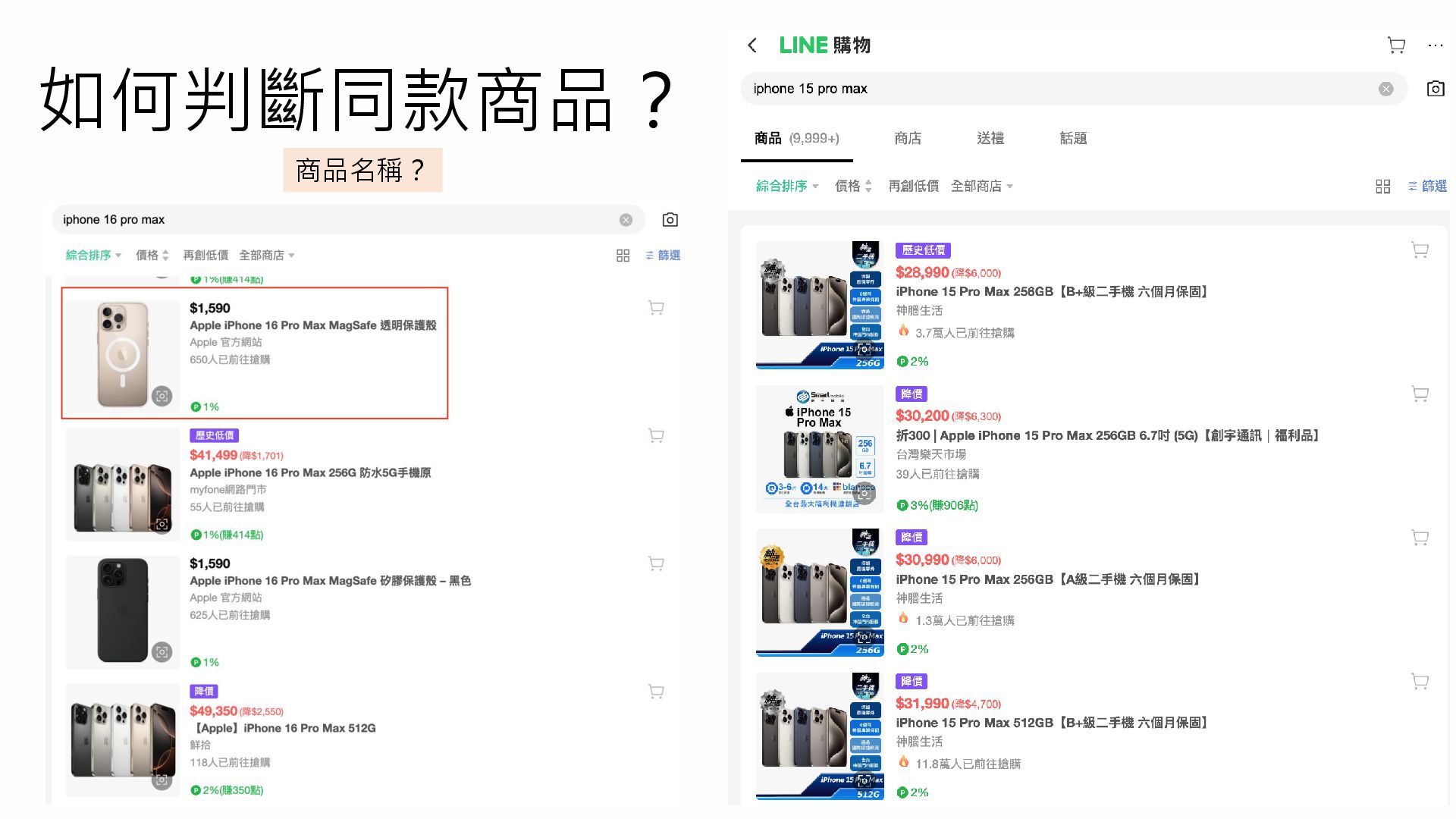The height and width of the screenshot is (819, 1456).
Task: Add 鮮拾 iPhone 16 Pro Max 512G to cart
Action: 656,692
